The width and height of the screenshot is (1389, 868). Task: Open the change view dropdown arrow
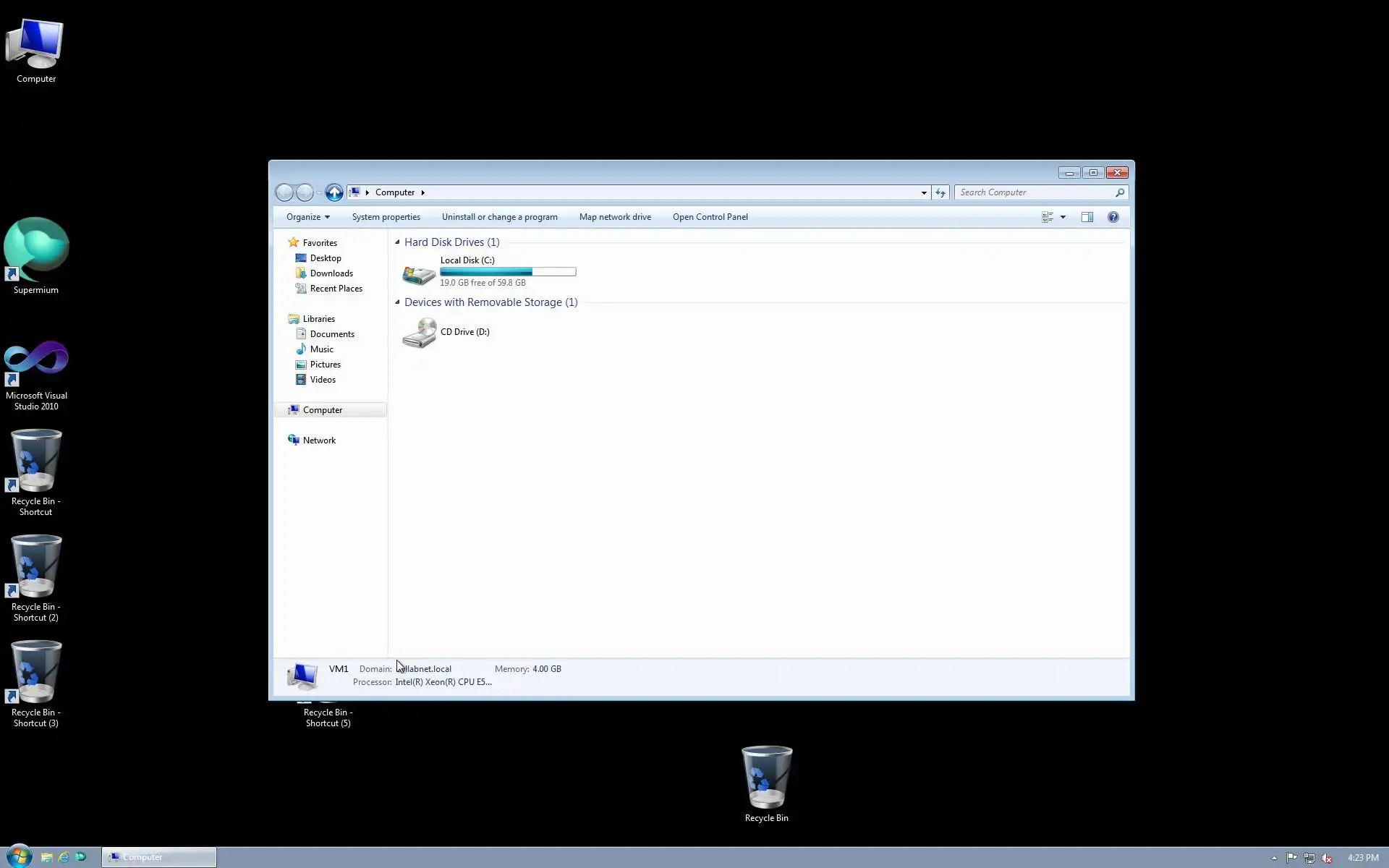[x=1063, y=217]
